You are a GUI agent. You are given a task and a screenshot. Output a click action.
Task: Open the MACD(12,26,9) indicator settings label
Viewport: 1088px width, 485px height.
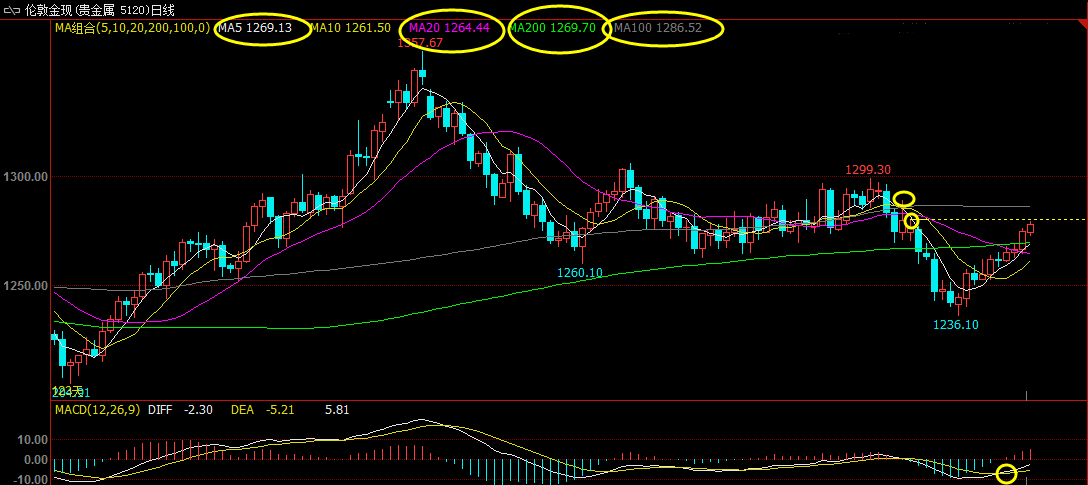pyautogui.click(x=98, y=410)
